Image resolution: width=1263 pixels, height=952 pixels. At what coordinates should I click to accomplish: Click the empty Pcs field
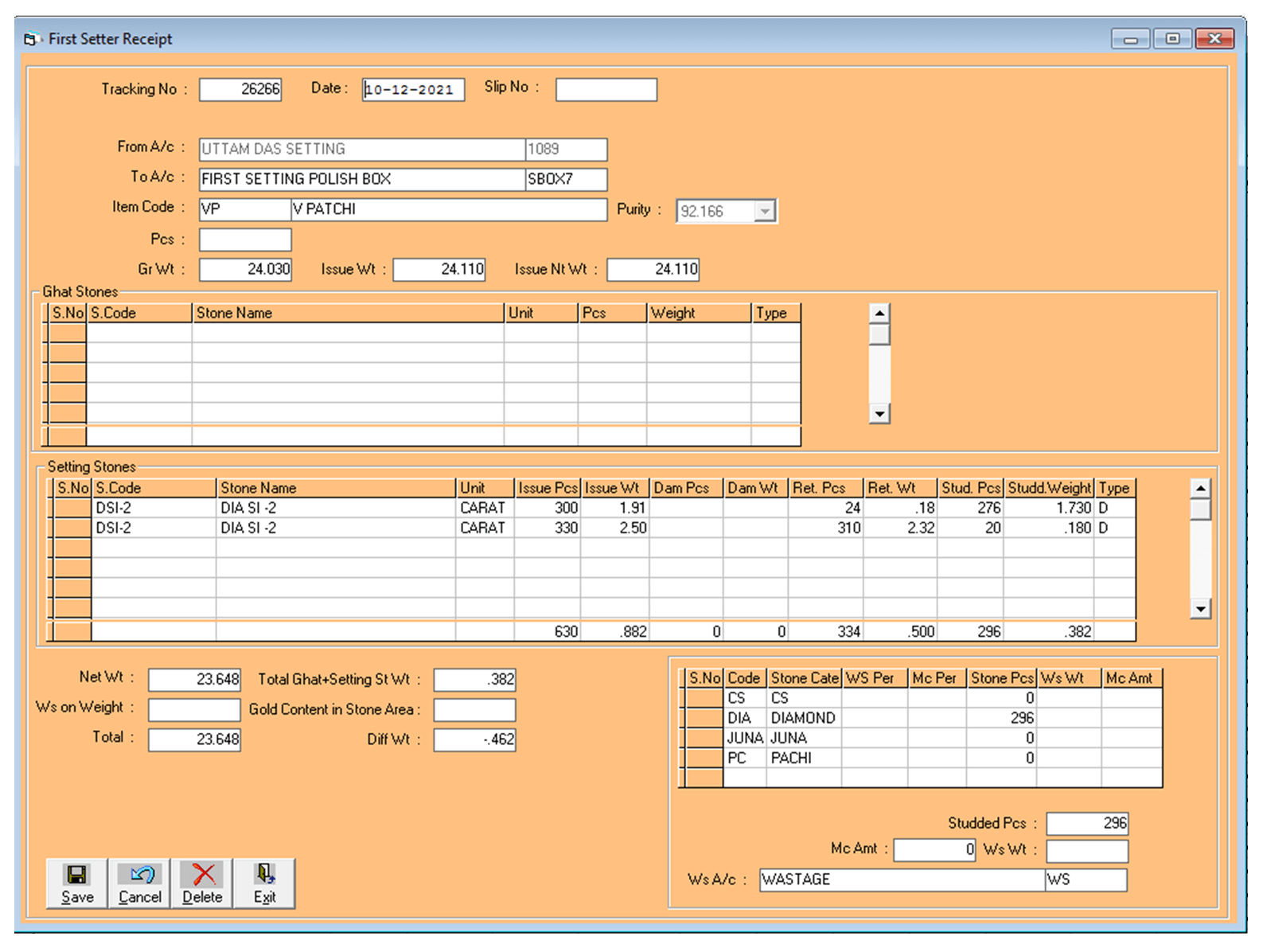pos(245,240)
